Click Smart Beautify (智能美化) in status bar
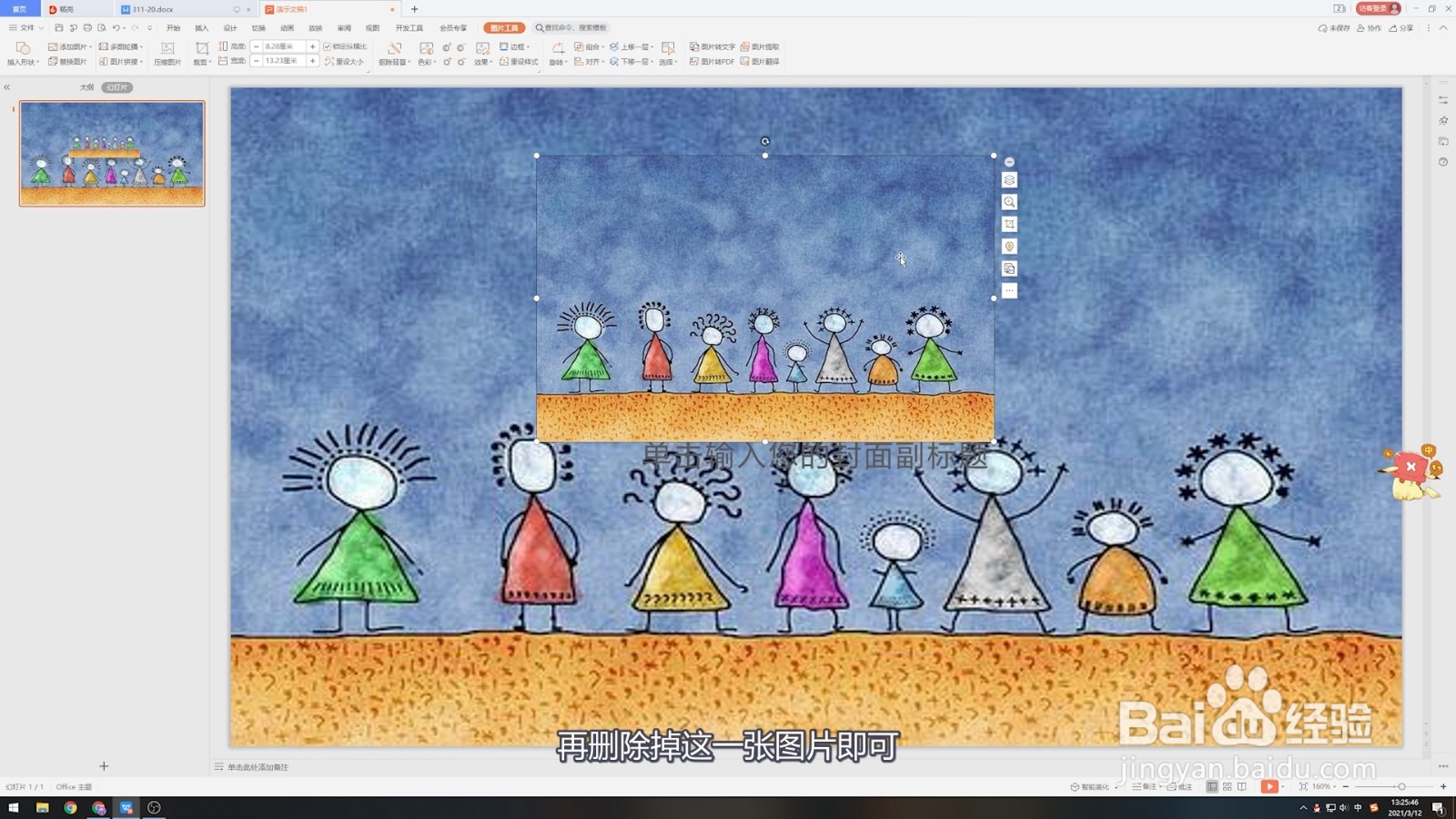1456x819 pixels. (x=1090, y=786)
